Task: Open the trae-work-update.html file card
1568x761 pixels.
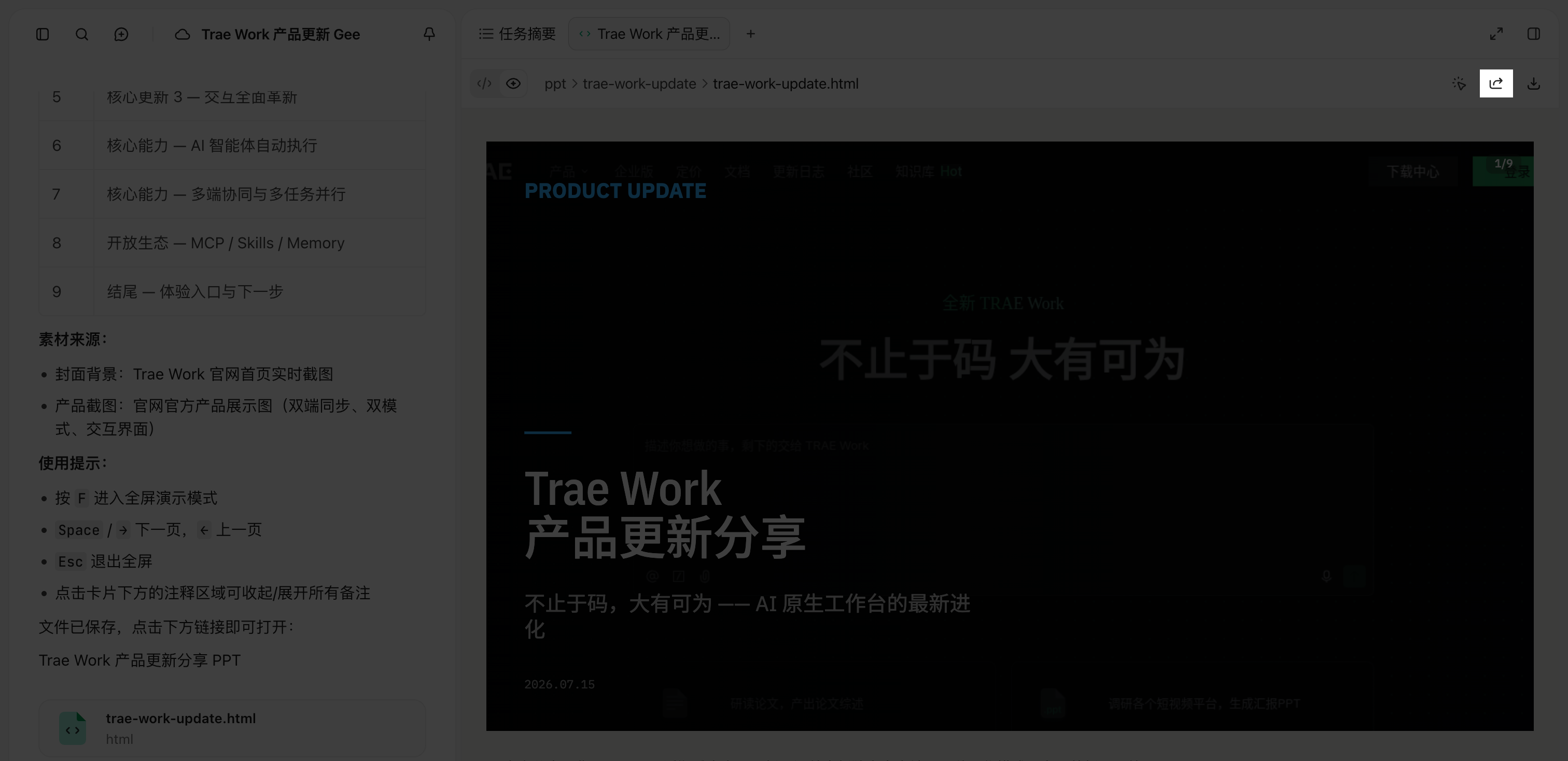Action: (x=232, y=728)
